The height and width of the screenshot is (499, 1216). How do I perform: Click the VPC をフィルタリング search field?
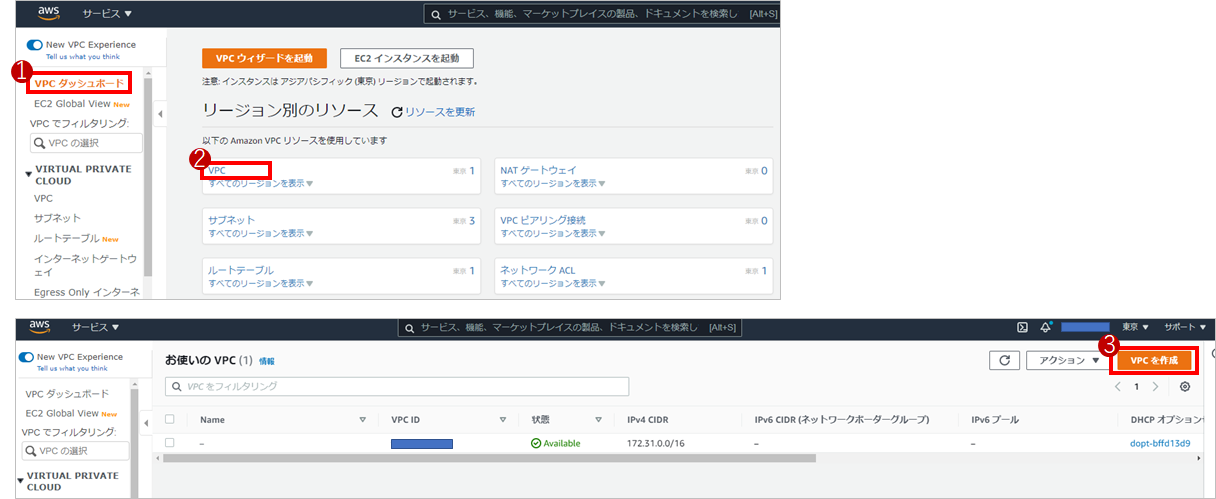(397, 386)
